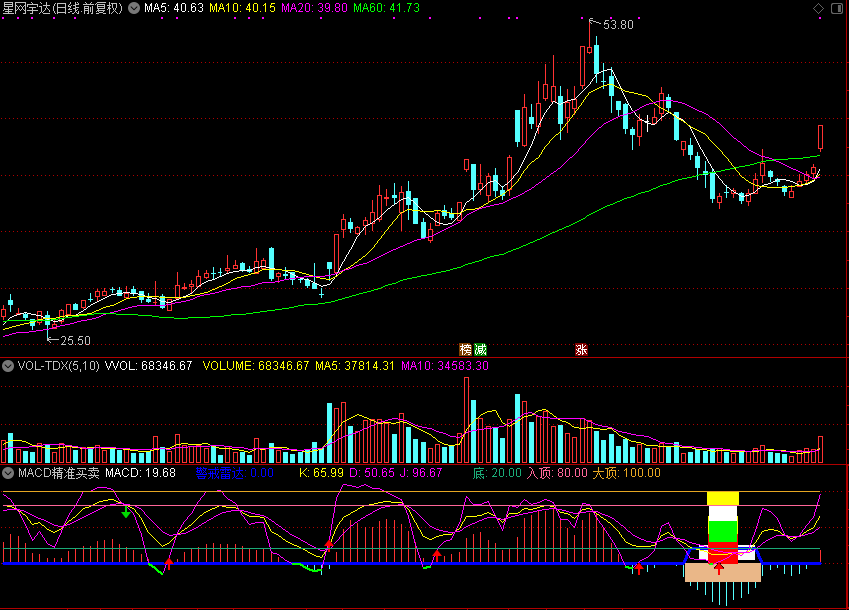Click the 底: 20.00 label
This screenshot has height=610, width=849.
click(x=497, y=473)
